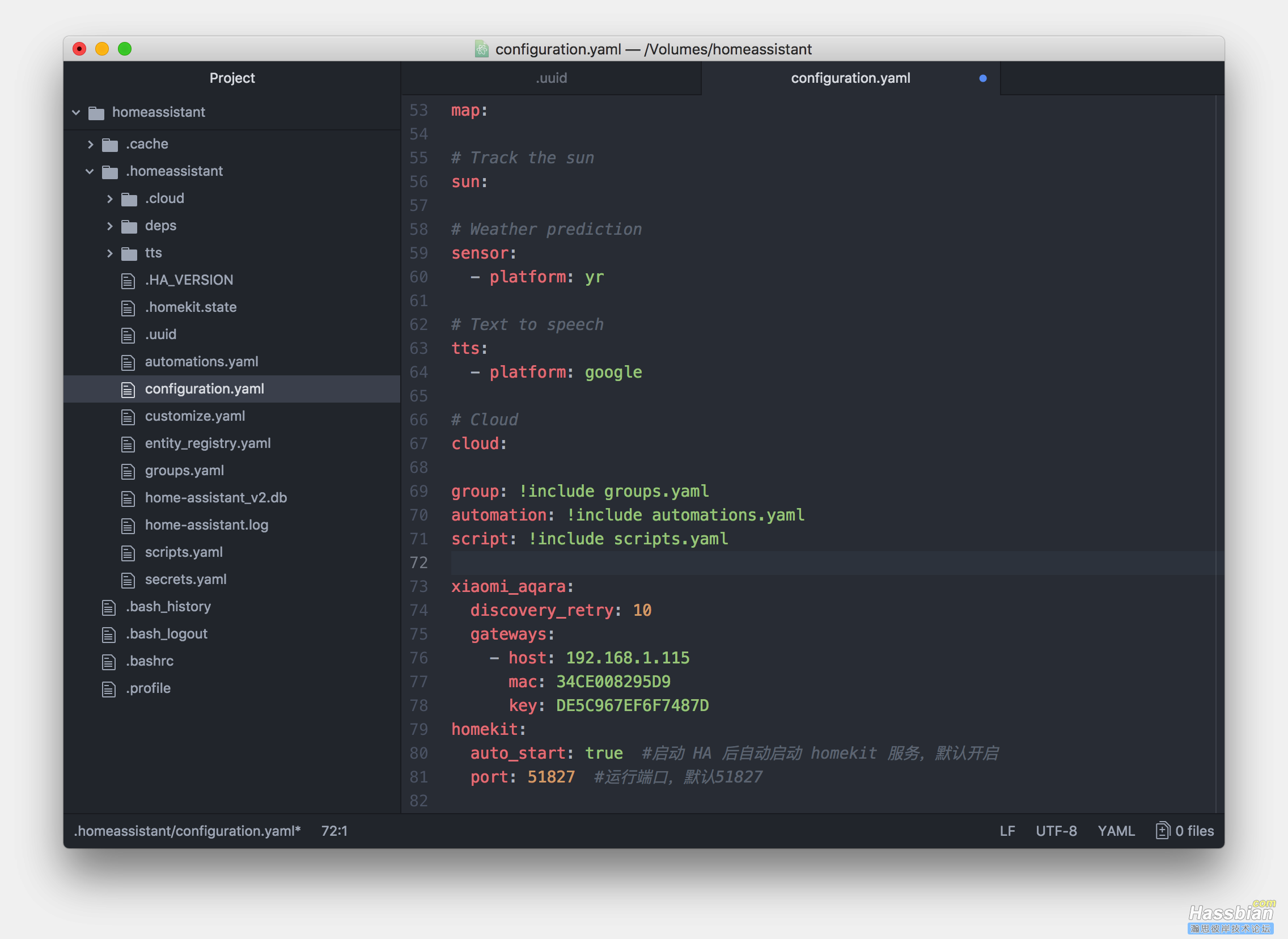
Task: Click the modified dot on configuration.yaml tab
Action: tap(983, 78)
